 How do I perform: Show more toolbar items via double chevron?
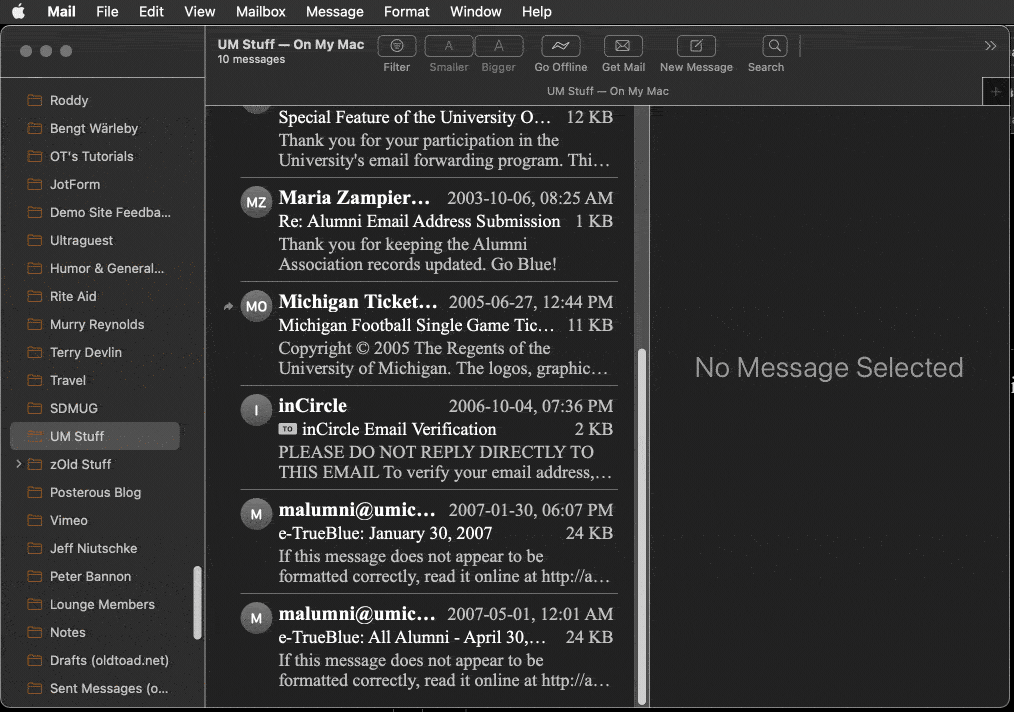pyautogui.click(x=990, y=46)
